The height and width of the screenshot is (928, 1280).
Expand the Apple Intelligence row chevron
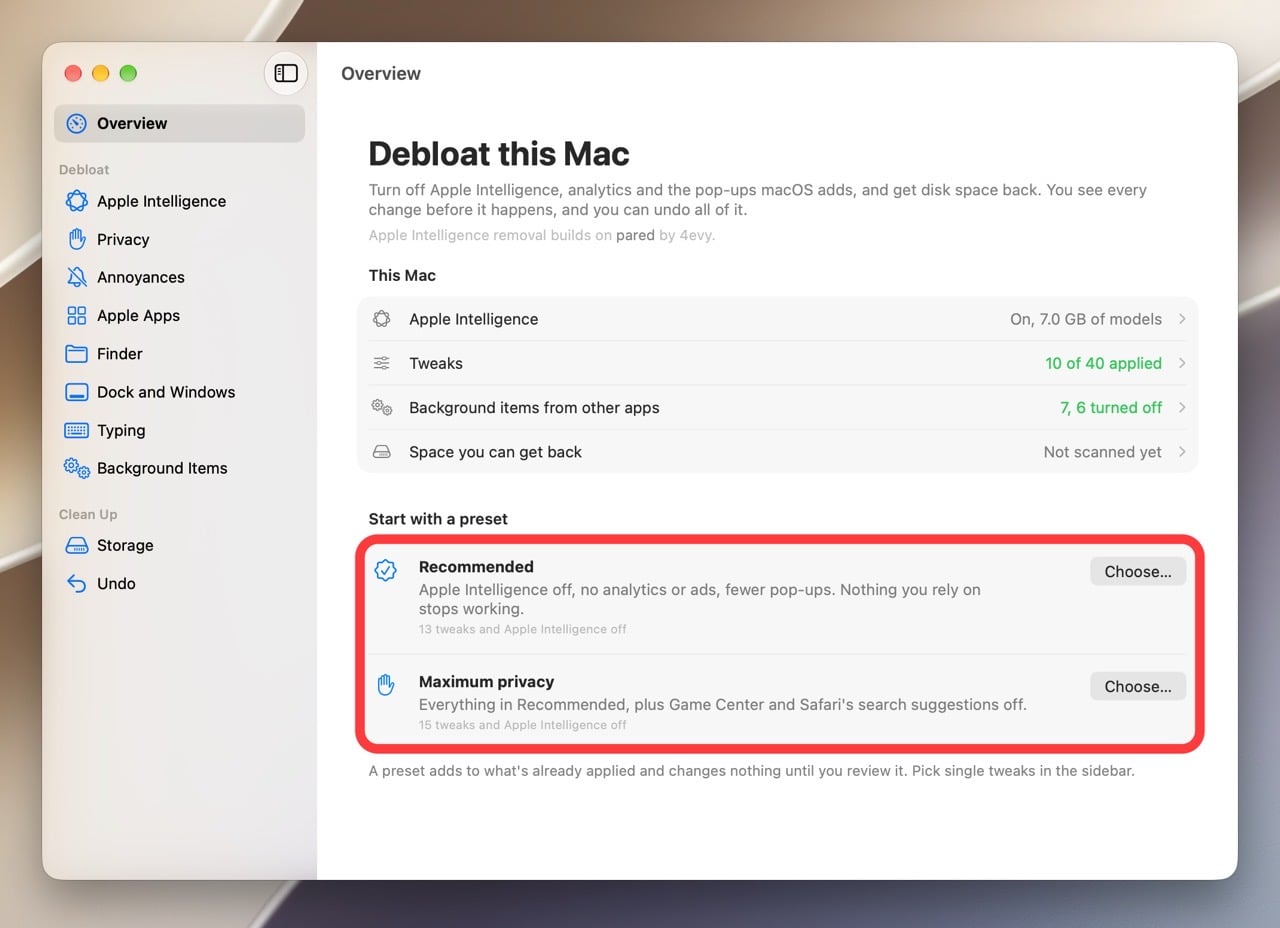tap(1182, 319)
